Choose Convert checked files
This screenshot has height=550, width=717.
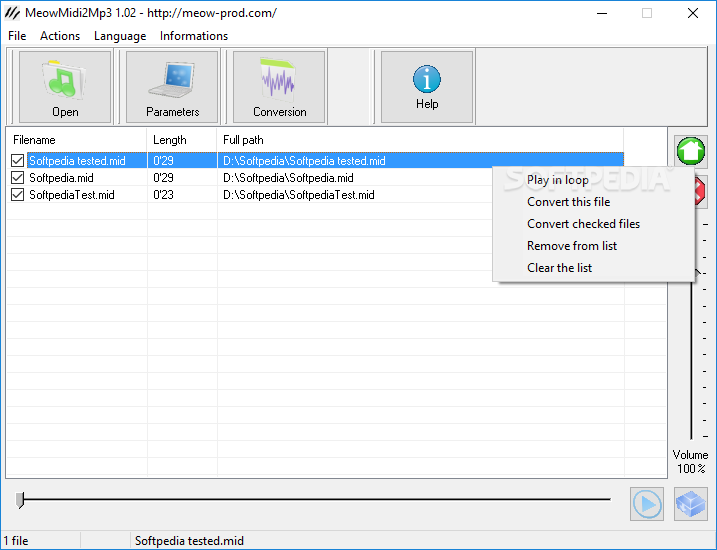click(593, 224)
